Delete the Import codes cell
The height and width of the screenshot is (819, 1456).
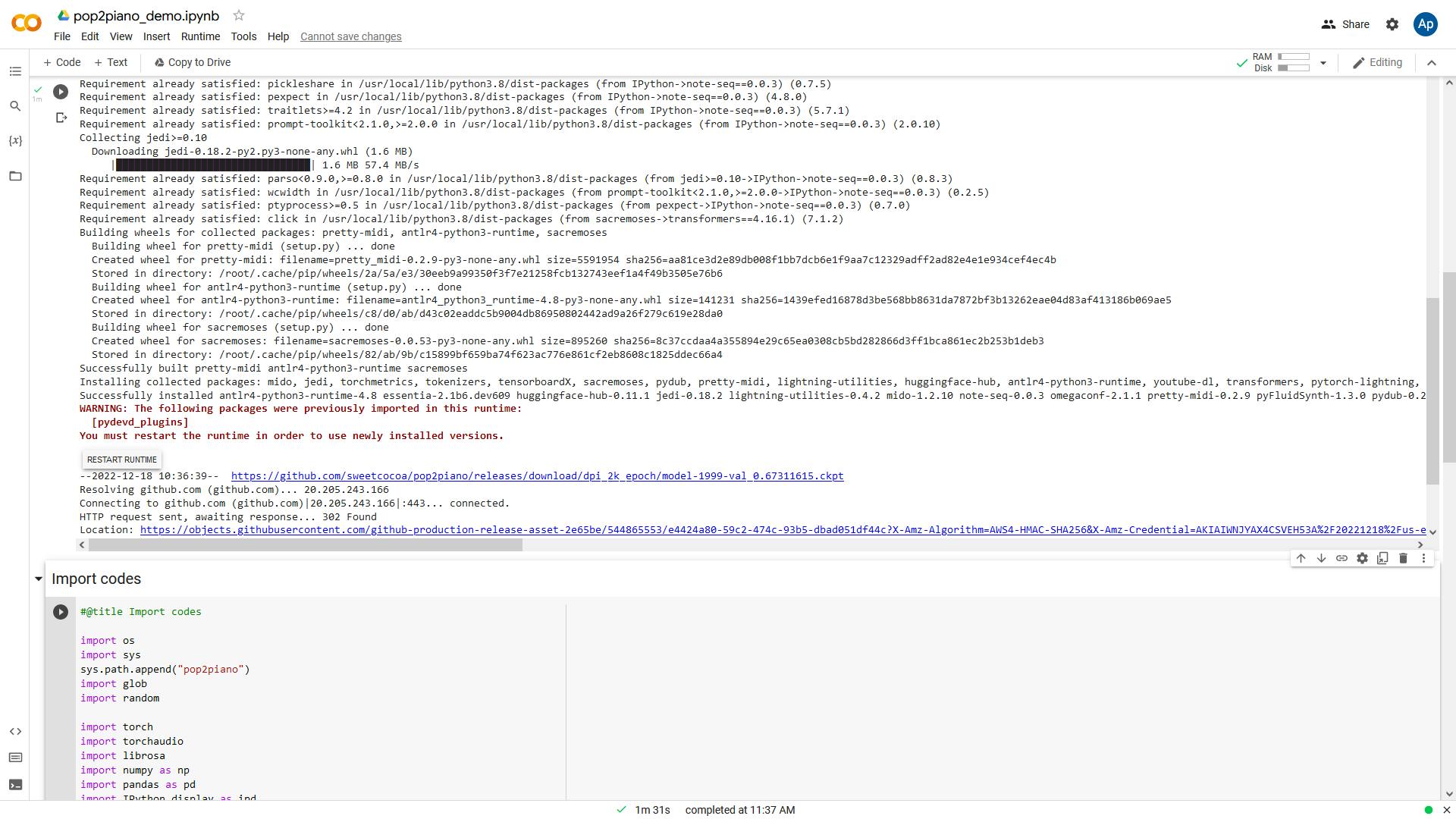(x=1403, y=558)
